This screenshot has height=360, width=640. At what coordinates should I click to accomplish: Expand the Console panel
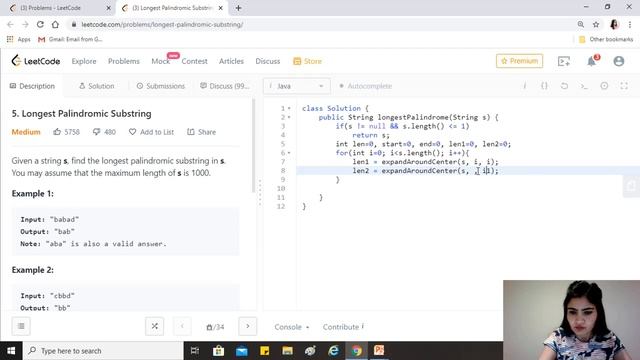291,327
